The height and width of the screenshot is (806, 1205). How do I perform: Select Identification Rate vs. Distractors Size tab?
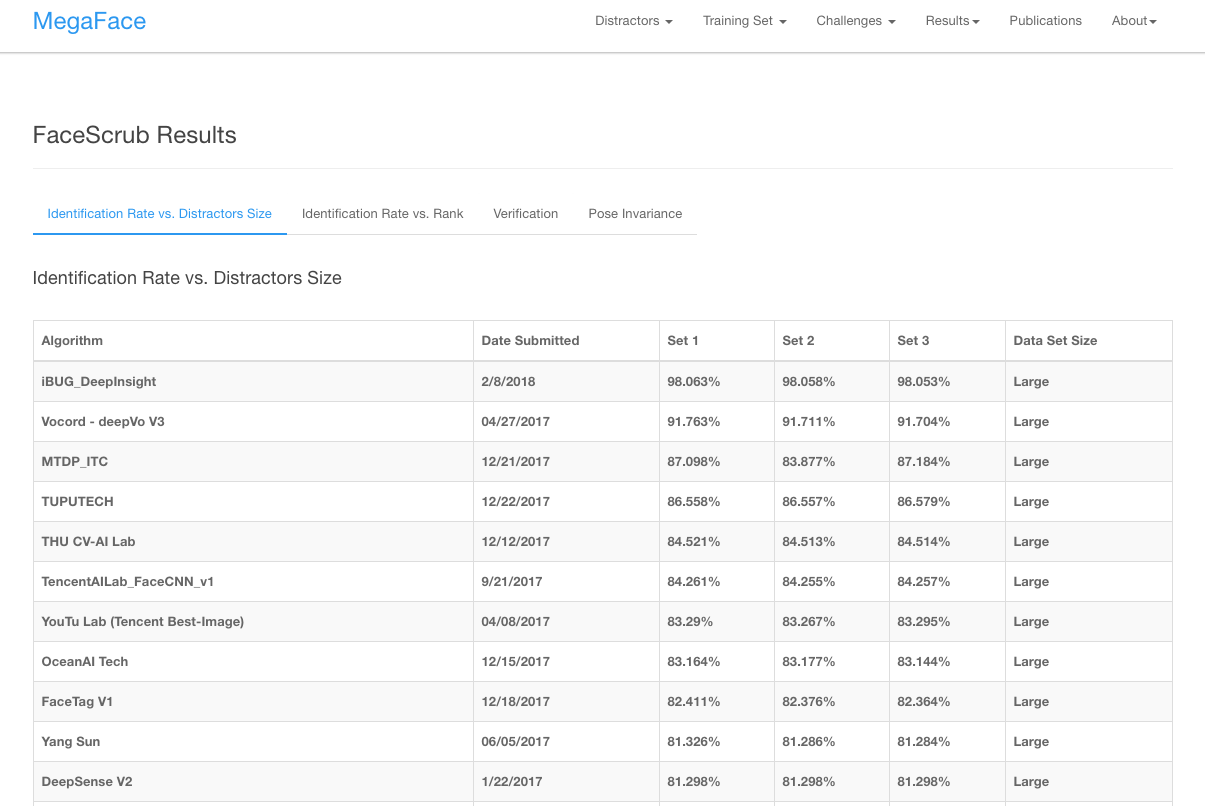pos(160,214)
